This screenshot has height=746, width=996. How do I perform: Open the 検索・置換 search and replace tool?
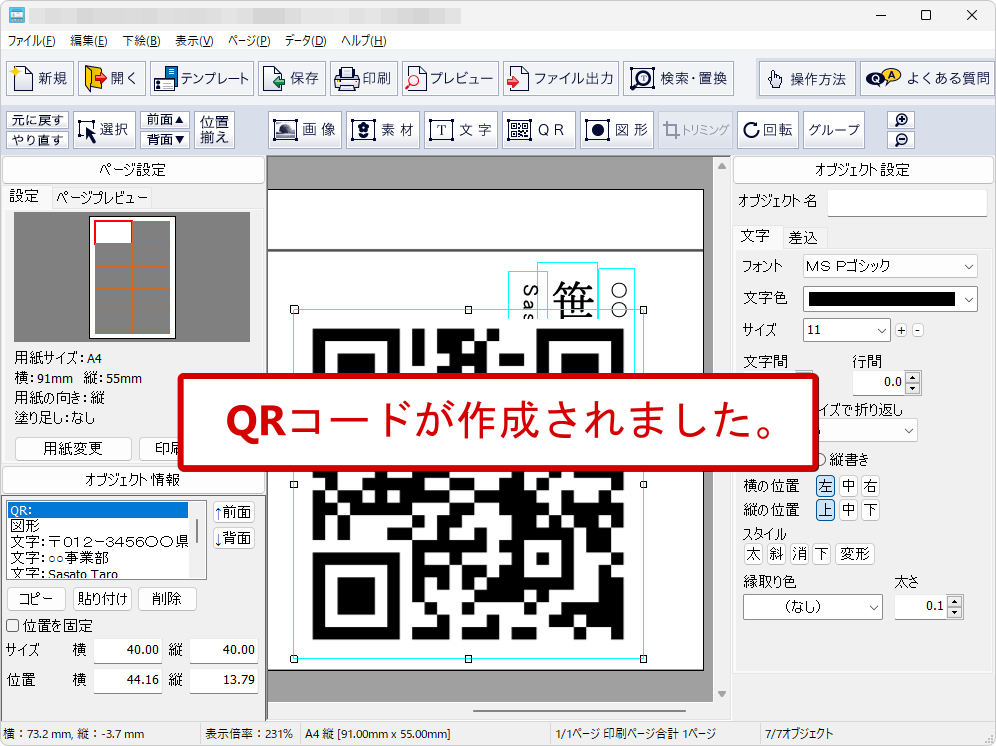pos(678,79)
